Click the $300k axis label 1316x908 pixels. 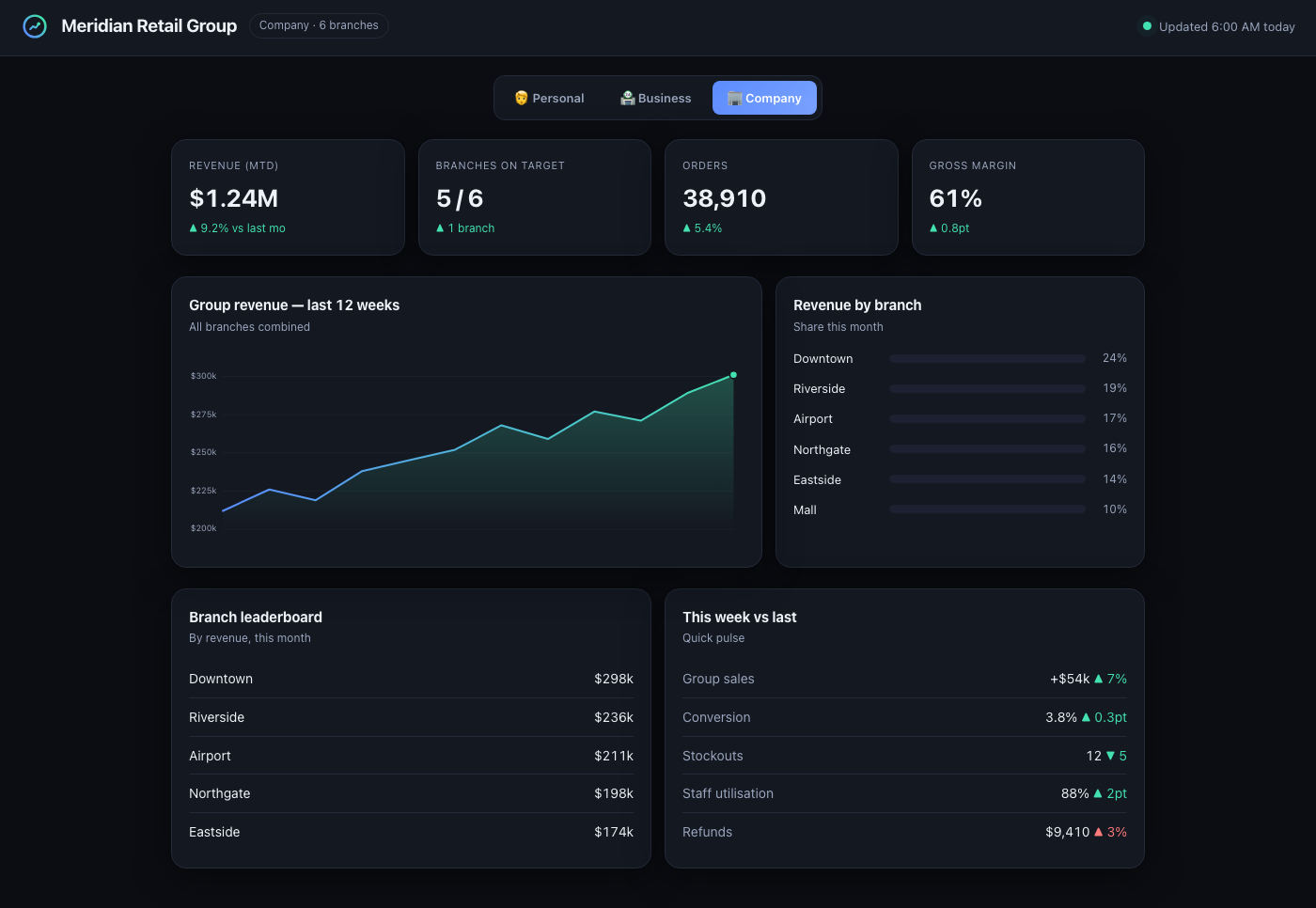coord(203,376)
